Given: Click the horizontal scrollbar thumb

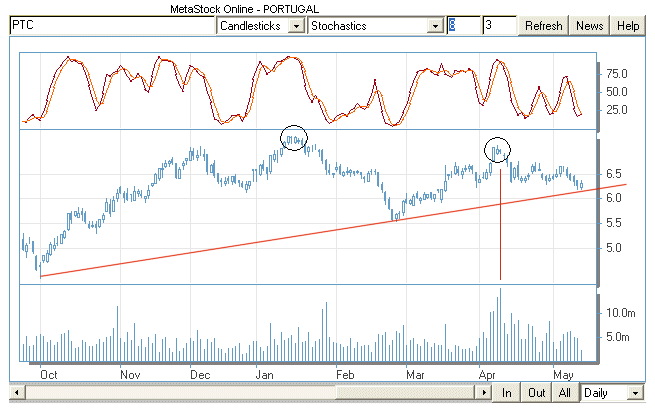Looking at the screenshot, I should 404,393.
